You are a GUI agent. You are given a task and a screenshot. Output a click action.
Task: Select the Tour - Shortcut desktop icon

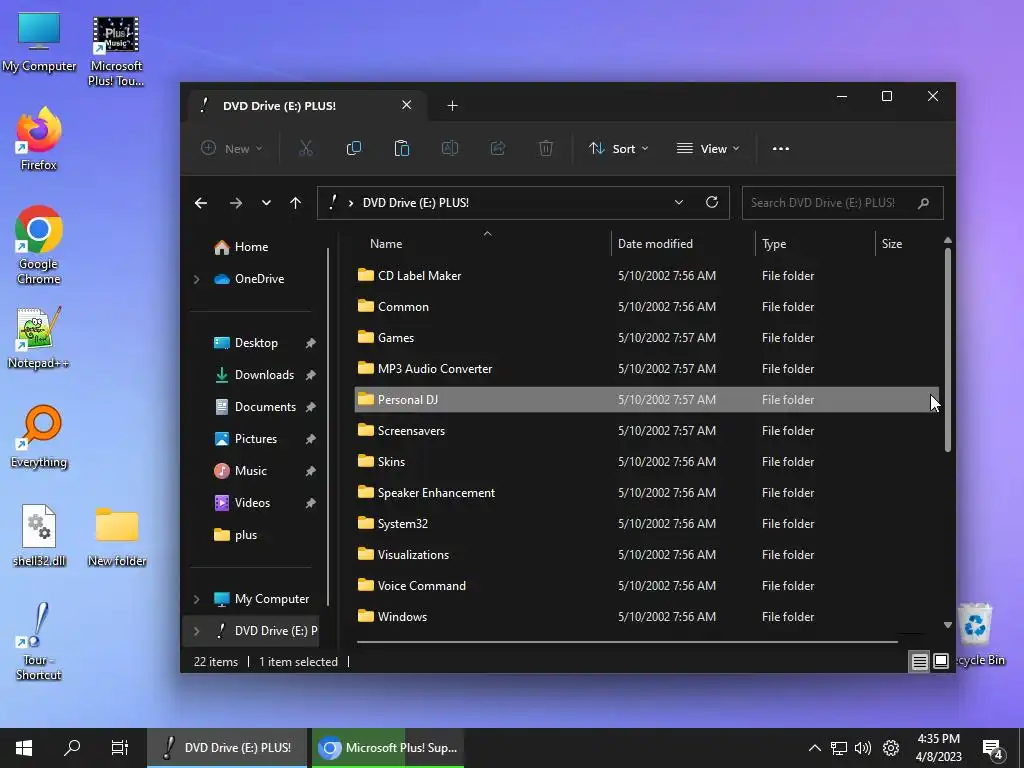39,641
